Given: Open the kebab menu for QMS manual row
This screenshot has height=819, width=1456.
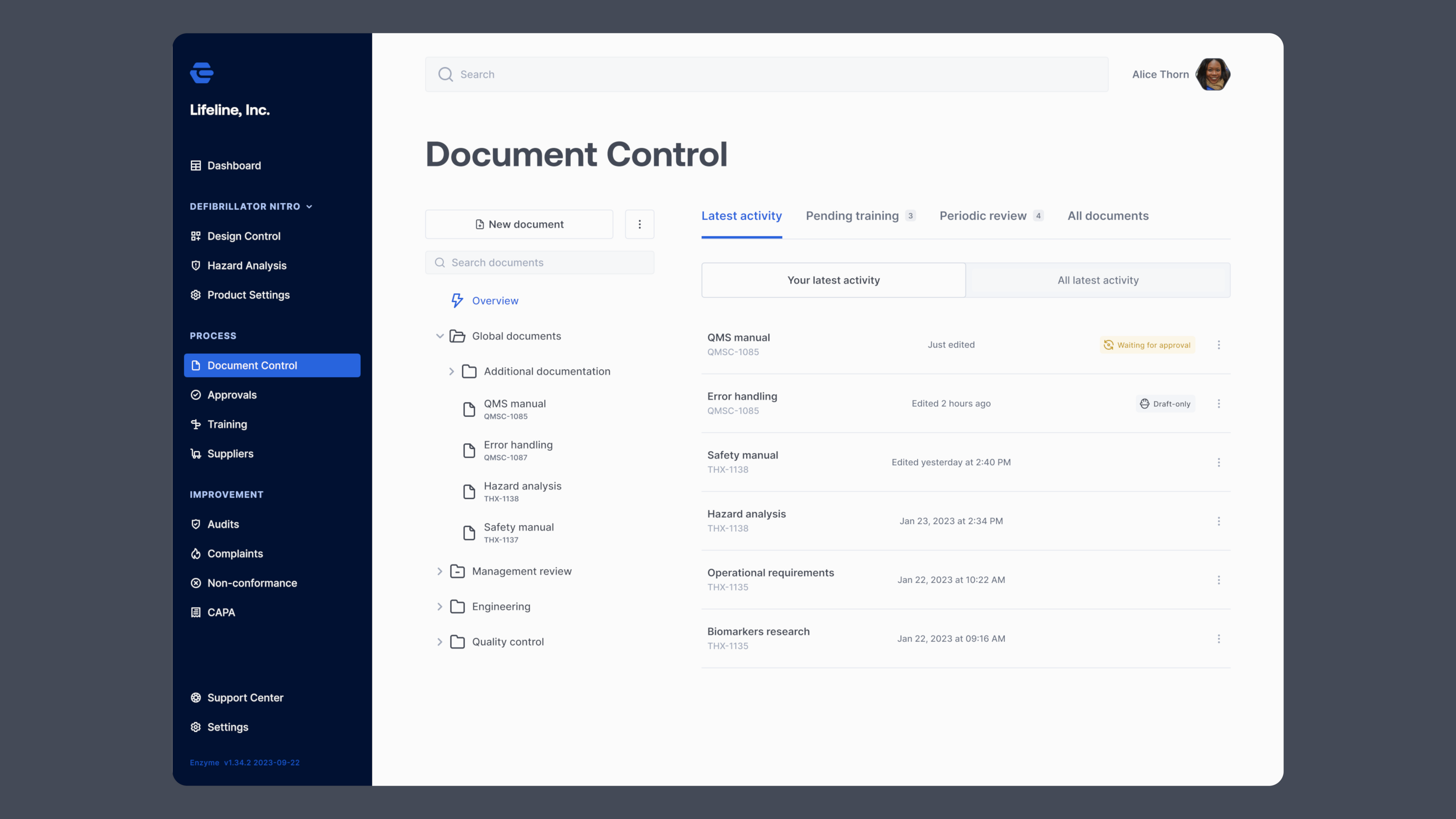Looking at the screenshot, I should (x=1219, y=345).
